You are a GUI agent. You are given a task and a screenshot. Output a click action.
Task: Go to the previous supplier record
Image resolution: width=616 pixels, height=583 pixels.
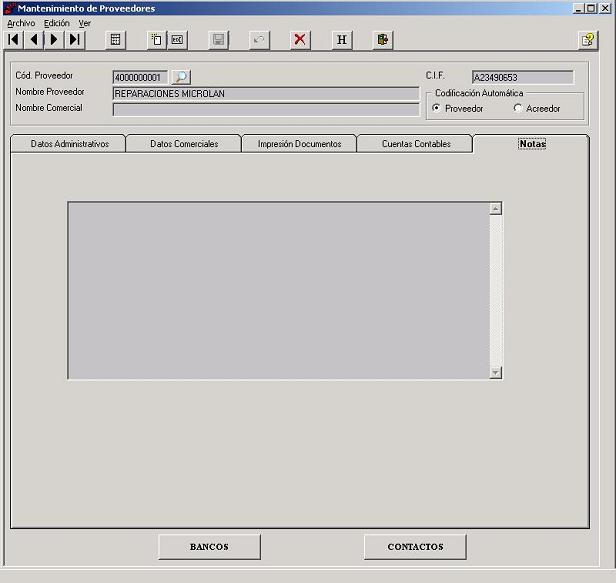point(34,40)
